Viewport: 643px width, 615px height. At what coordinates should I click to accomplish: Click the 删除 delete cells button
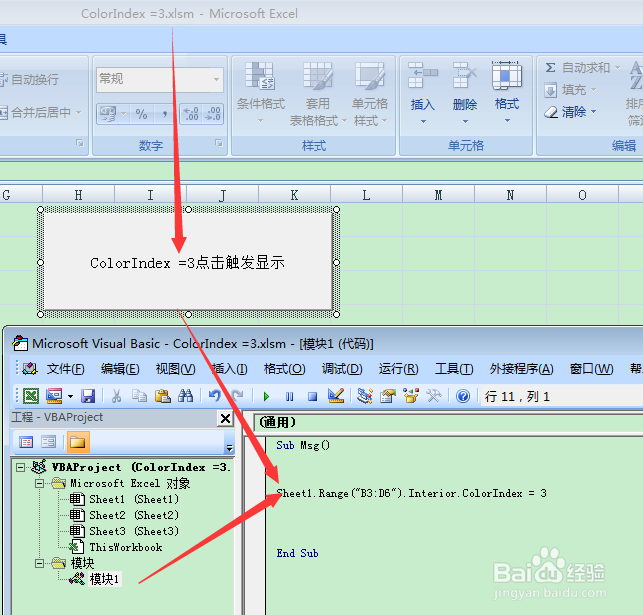[x=465, y=93]
